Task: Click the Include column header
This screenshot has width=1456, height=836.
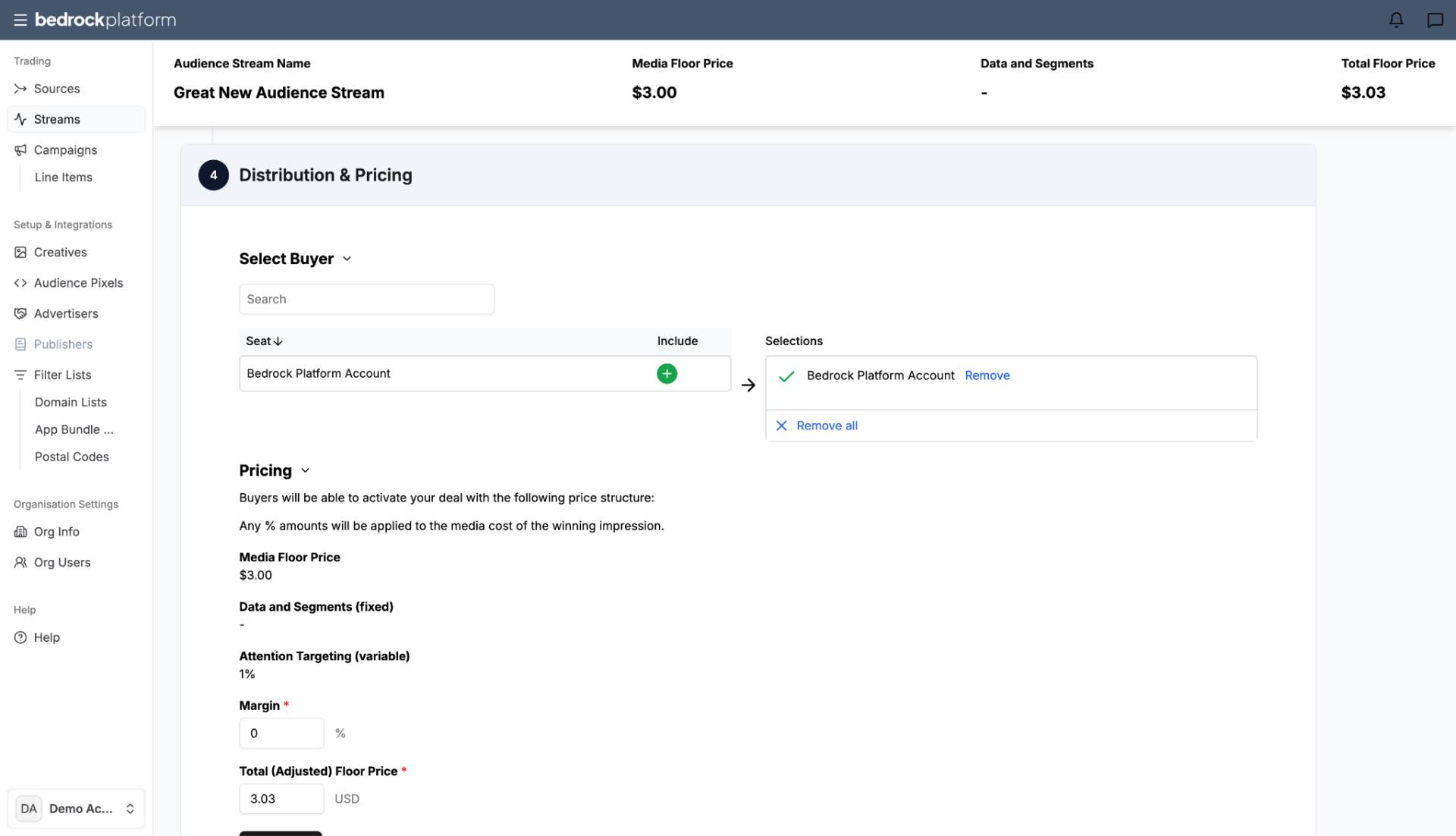Action: click(677, 341)
